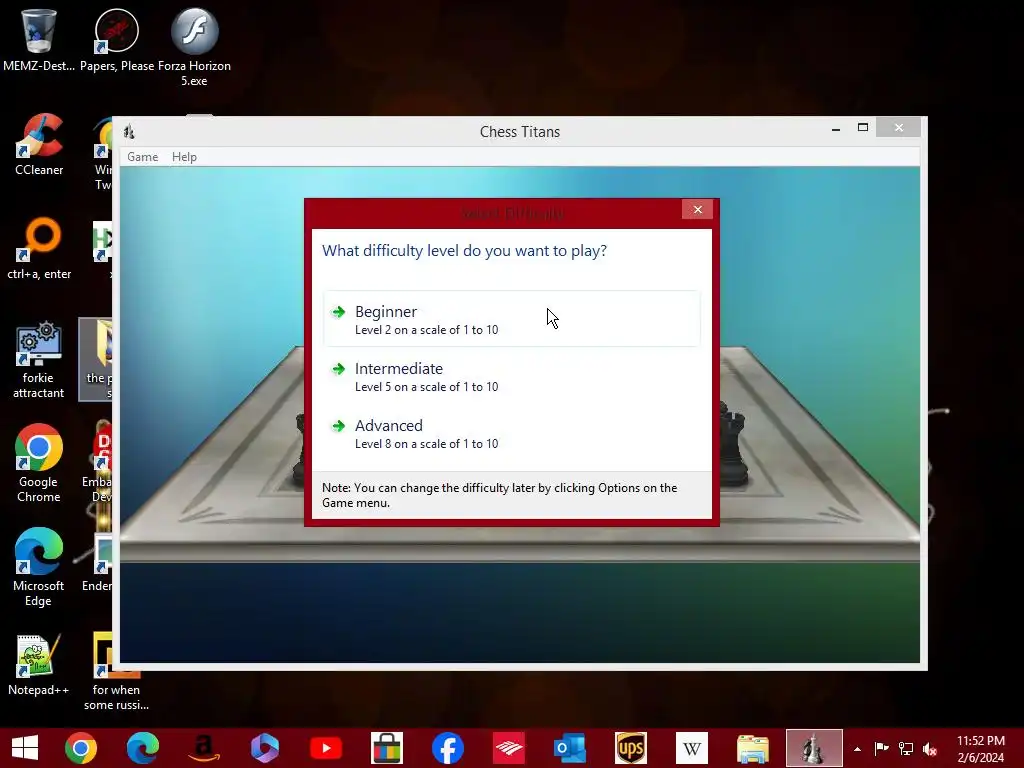Minimize the Chess Titans window
Viewport: 1024px width, 768px height.
click(836, 129)
